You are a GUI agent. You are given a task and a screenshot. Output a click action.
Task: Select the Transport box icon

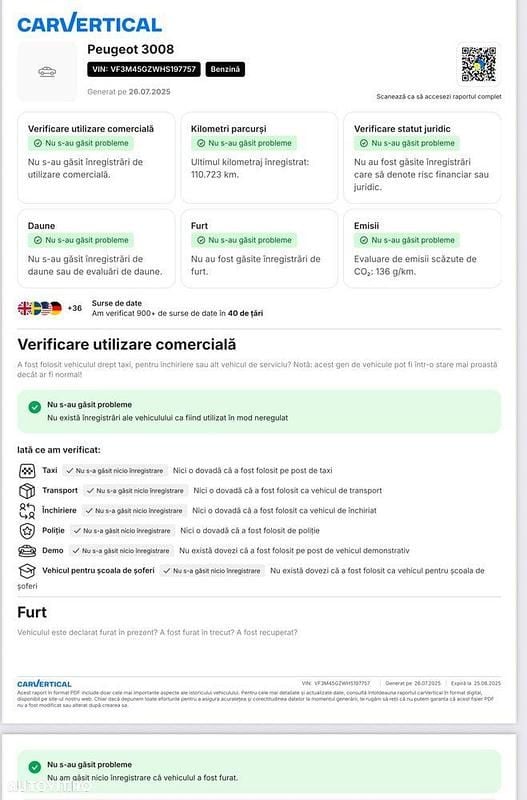(x=27, y=490)
